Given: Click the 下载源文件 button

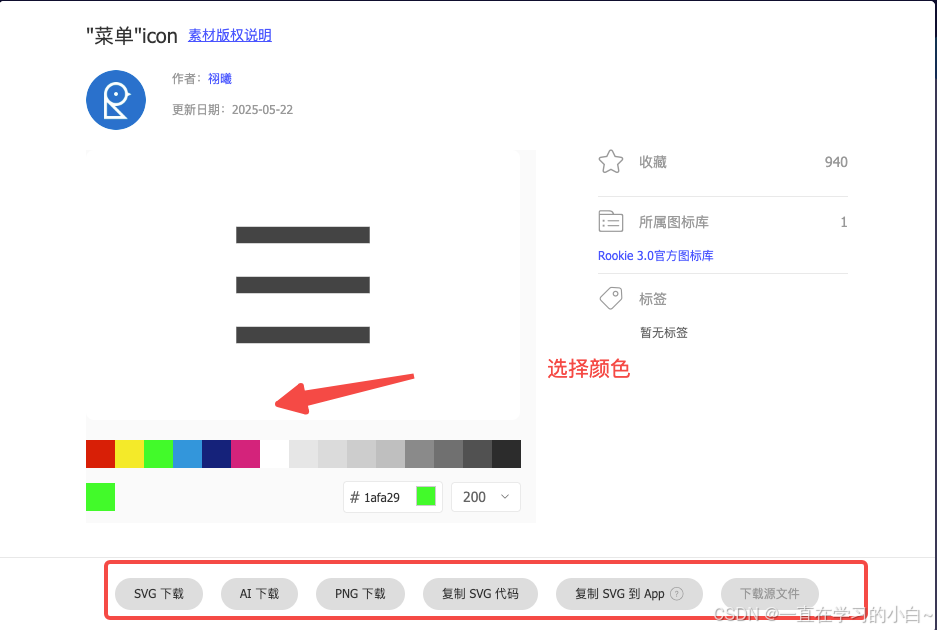Looking at the screenshot, I should coord(770,594).
